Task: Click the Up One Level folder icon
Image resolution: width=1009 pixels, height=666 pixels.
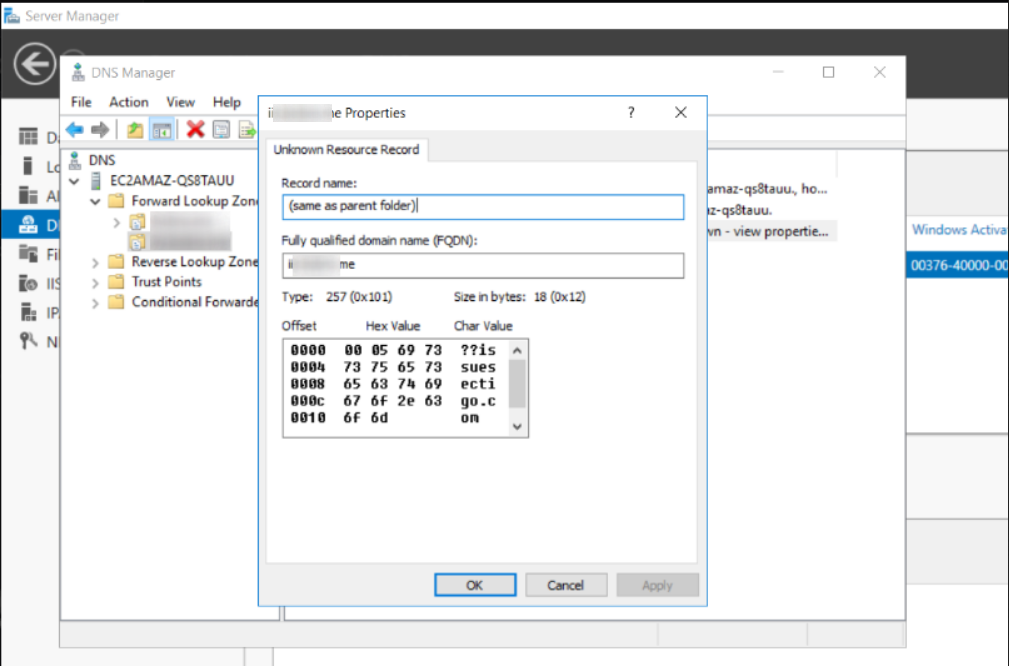Action: tap(134, 130)
